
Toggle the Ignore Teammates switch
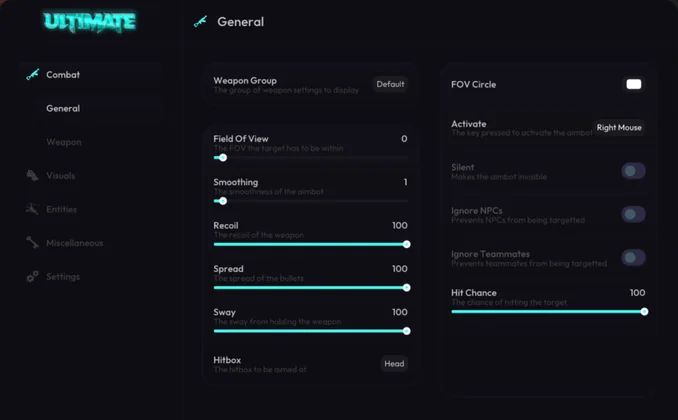633,257
